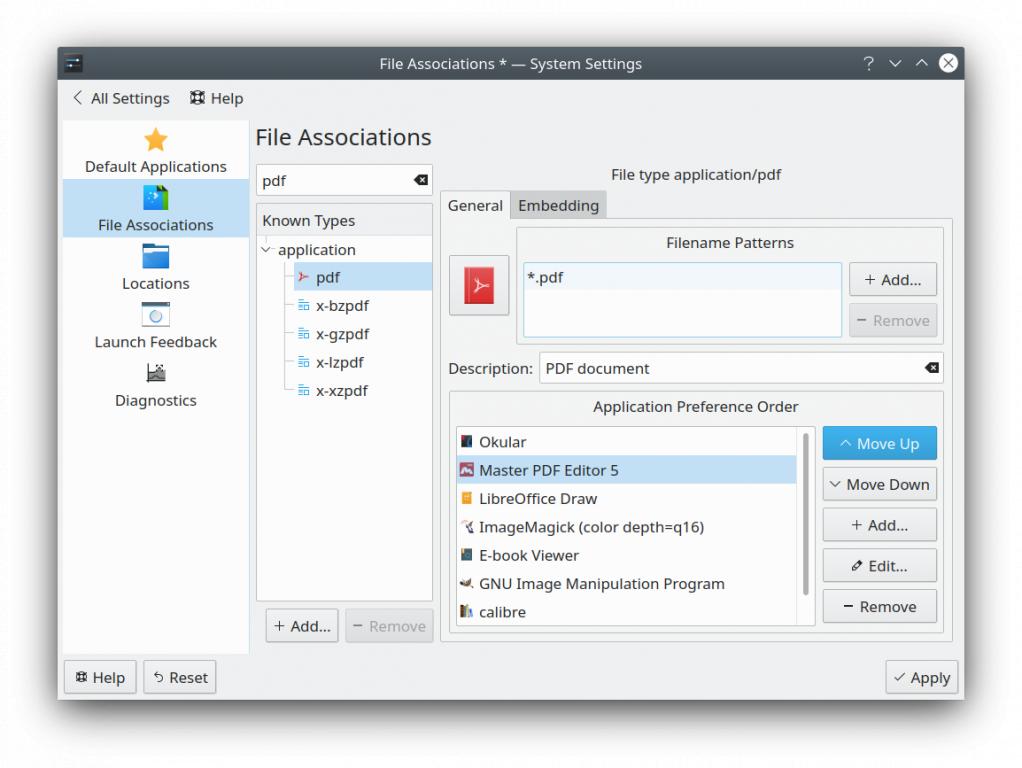Open the Diagnostics module icon
The image size is (1022, 768).
pyautogui.click(x=155, y=374)
